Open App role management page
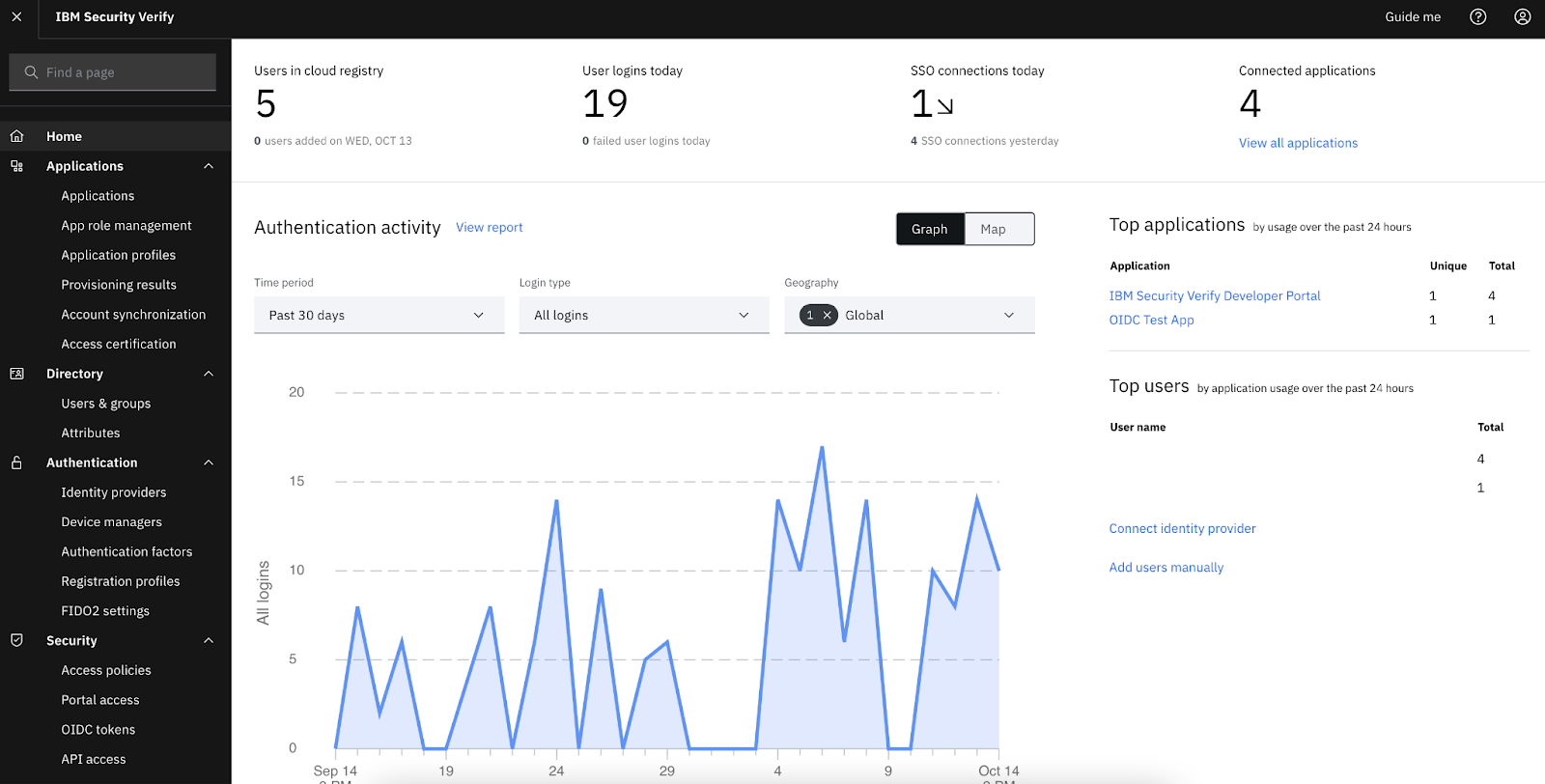Image resolution: width=1545 pixels, height=784 pixels. pyautogui.click(x=126, y=226)
